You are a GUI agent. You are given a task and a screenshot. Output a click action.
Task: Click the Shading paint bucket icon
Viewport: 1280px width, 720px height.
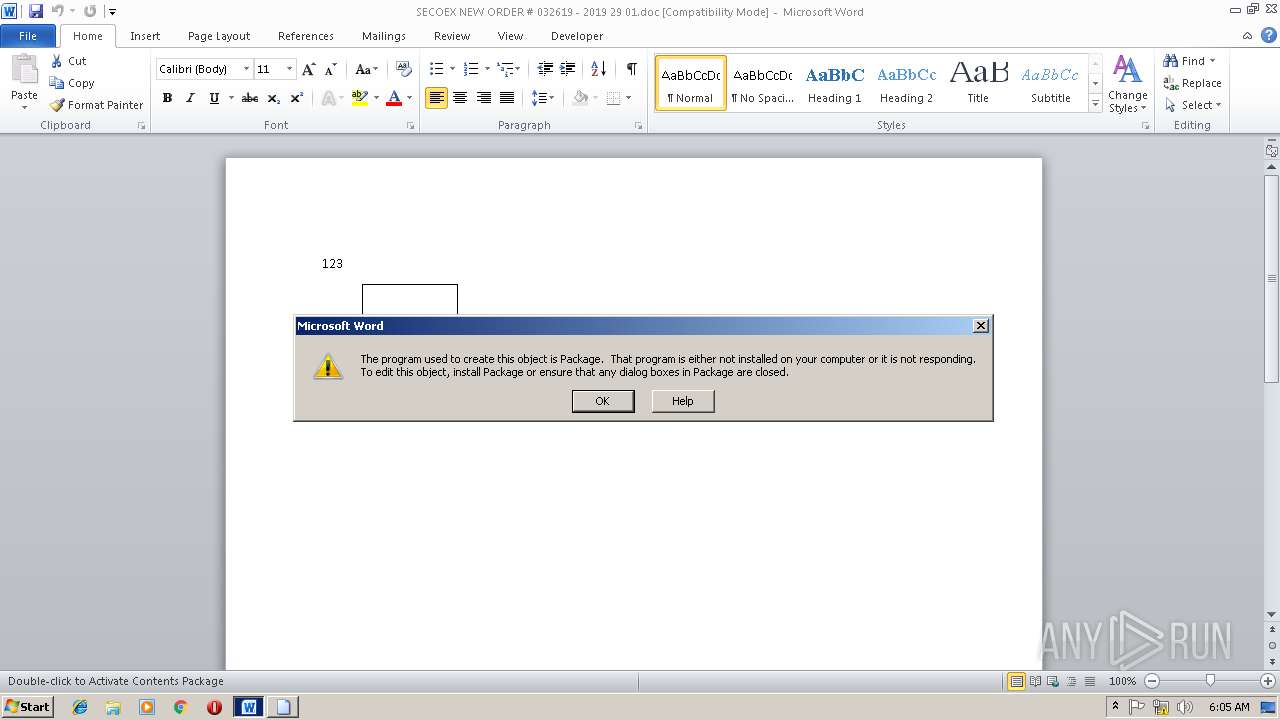[x=580, y=98]
